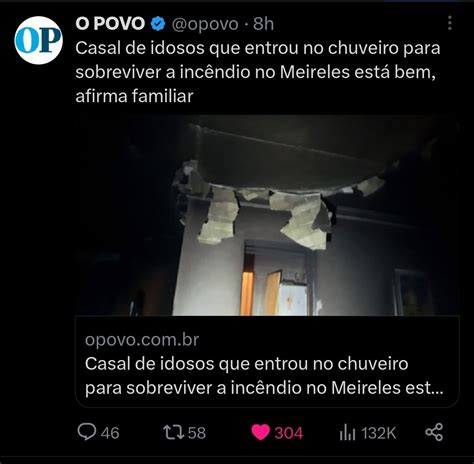The height and width of the screenshot is (464, 474).
Task: Open O POVO profile avatar
Action: (39, 40)
